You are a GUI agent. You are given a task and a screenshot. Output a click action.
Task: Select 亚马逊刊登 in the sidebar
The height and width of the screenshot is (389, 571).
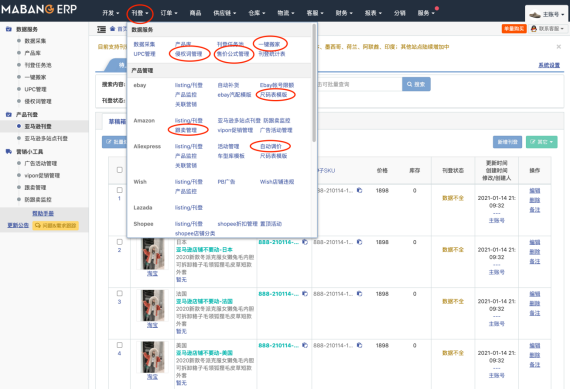tap(38, 126)
